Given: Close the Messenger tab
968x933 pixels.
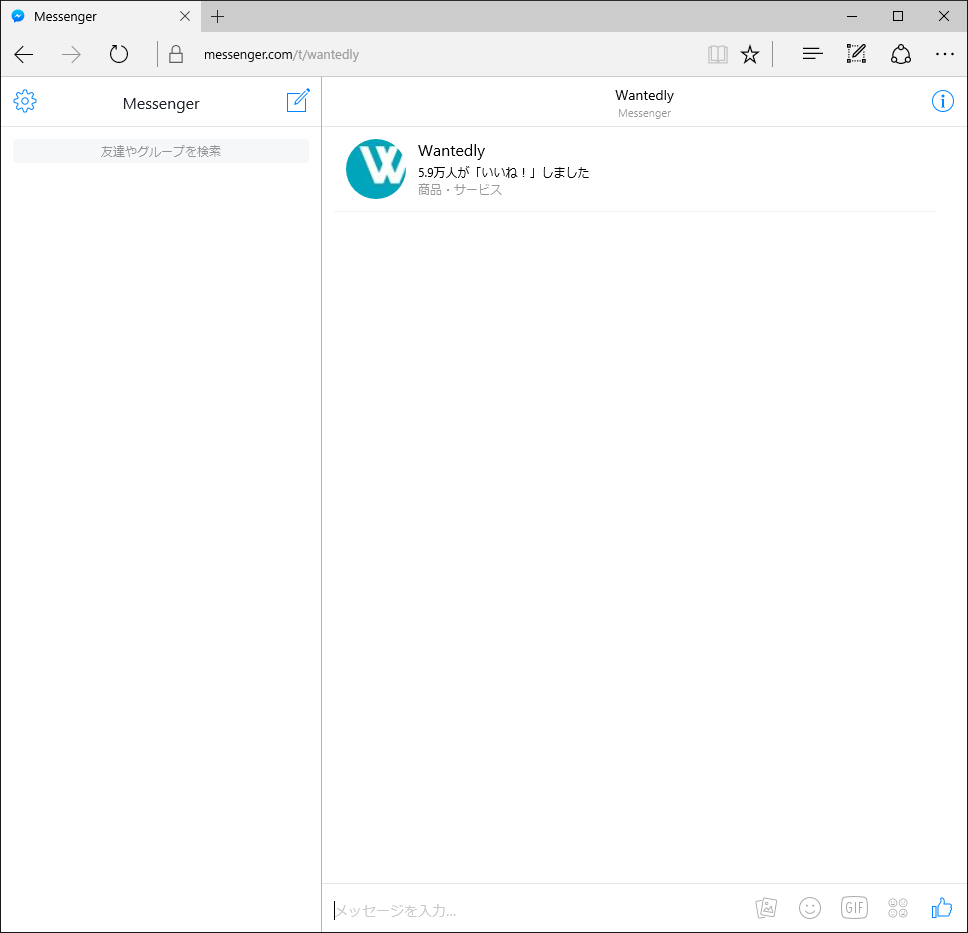Looking at the screenshot, I should pyautogui.click(x=185, y=17).
